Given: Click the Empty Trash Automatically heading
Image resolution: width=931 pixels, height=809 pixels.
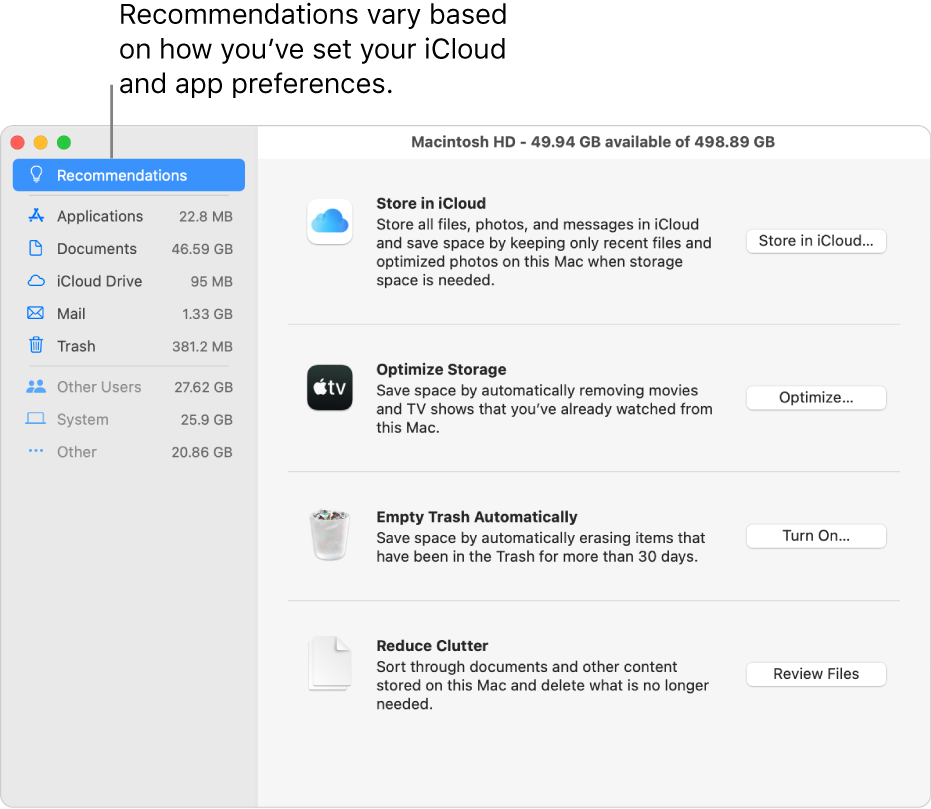Looking at the screenshot, I should [477, 517].
